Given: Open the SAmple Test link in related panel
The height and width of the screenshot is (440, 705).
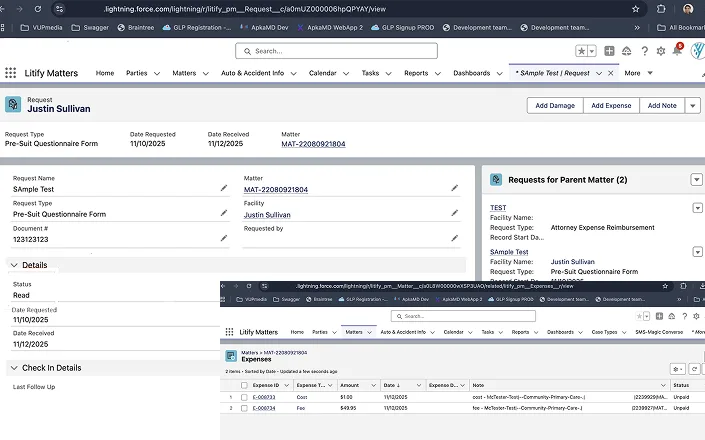Looking at the screenshot, I should 509,252.
